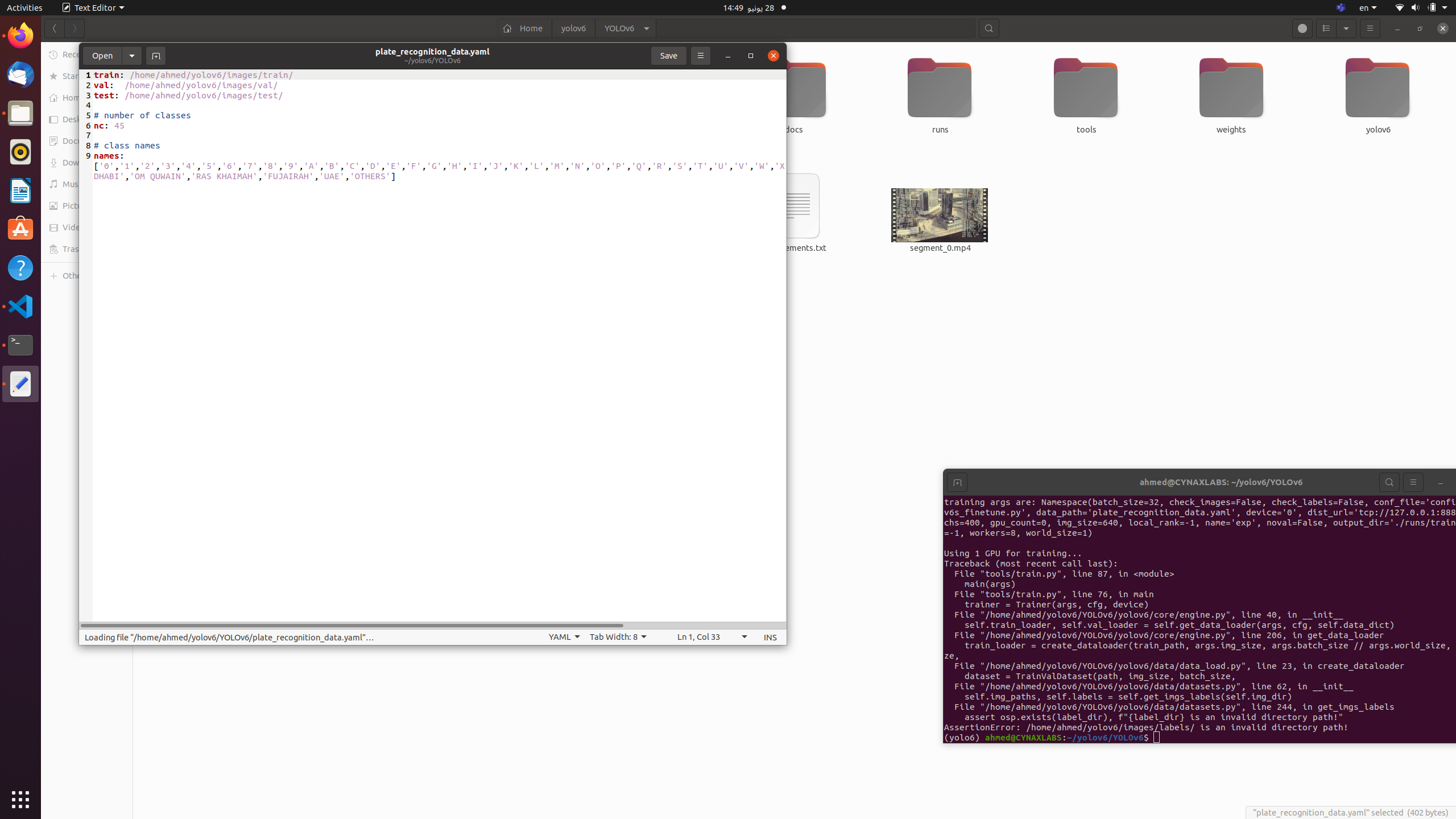Switch Files to list view
Screen dimensions: 1456x819
1325,28
